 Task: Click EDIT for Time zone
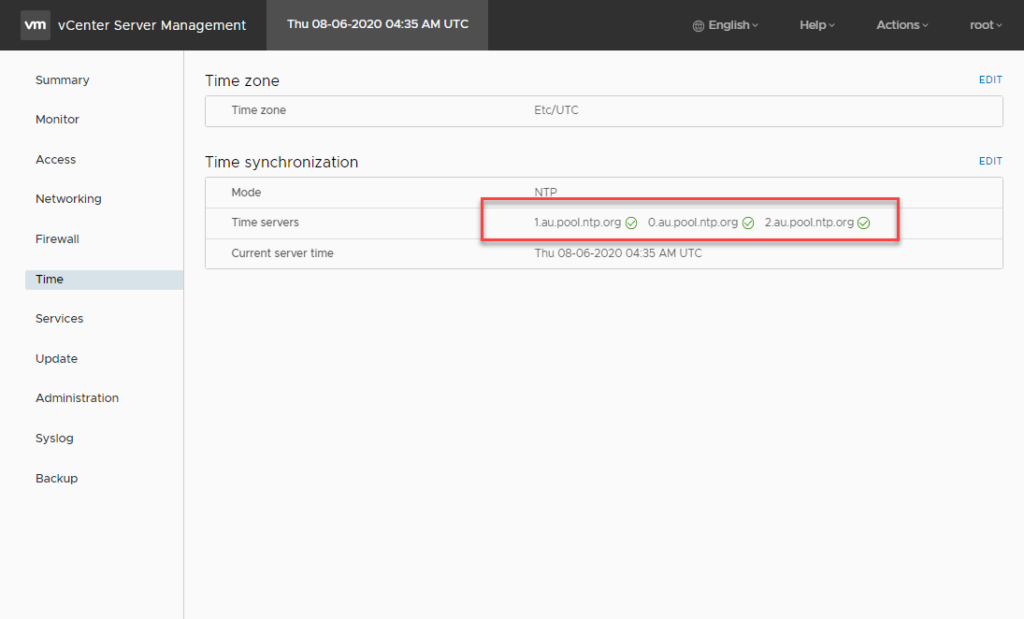[x=990, y=80]
